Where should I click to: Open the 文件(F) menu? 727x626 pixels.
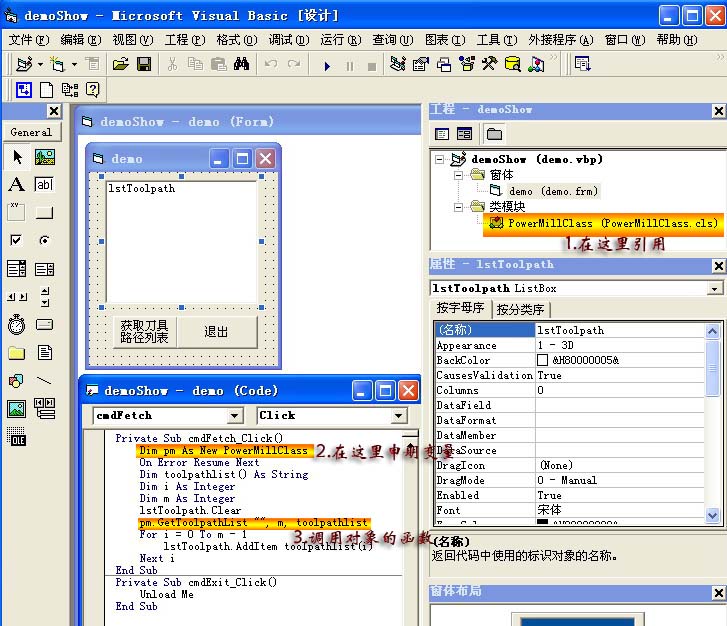pyautogui.click(x=29, y=40)
